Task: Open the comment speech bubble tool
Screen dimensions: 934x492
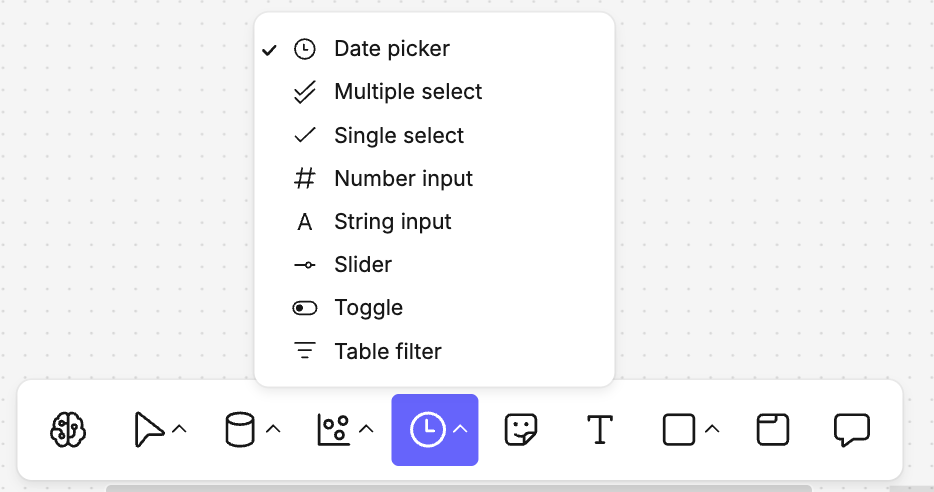Action: coord(851,430)
